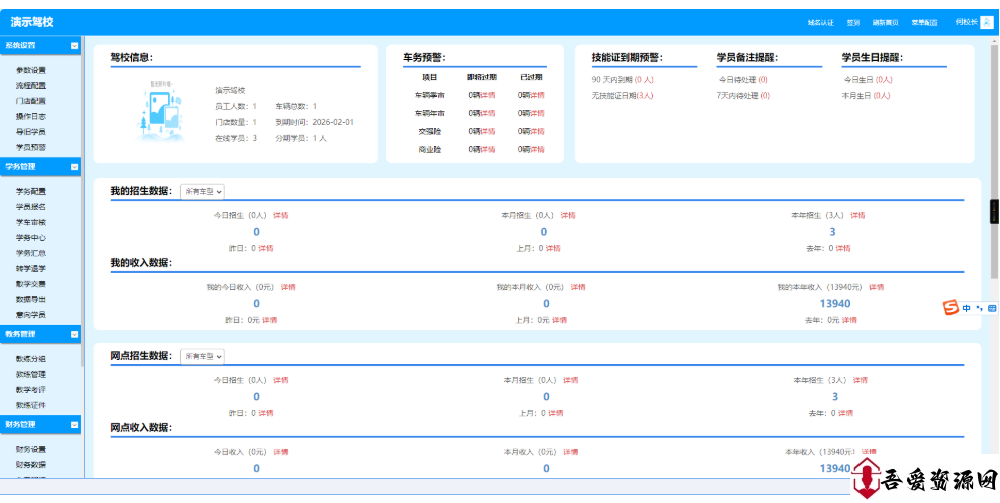Click the Sogou input method S logo
This screenshot has height=503, width=1000.
click(x=951, y=309)
